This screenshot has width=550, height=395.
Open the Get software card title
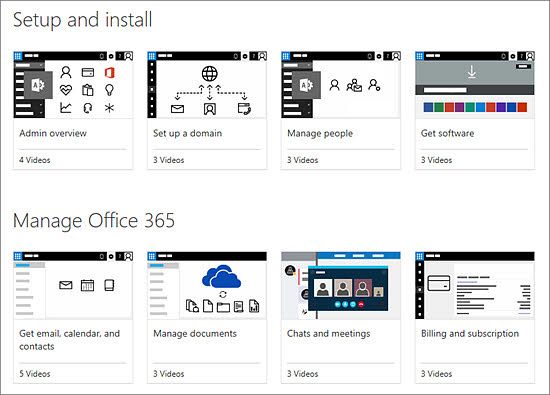447,133
